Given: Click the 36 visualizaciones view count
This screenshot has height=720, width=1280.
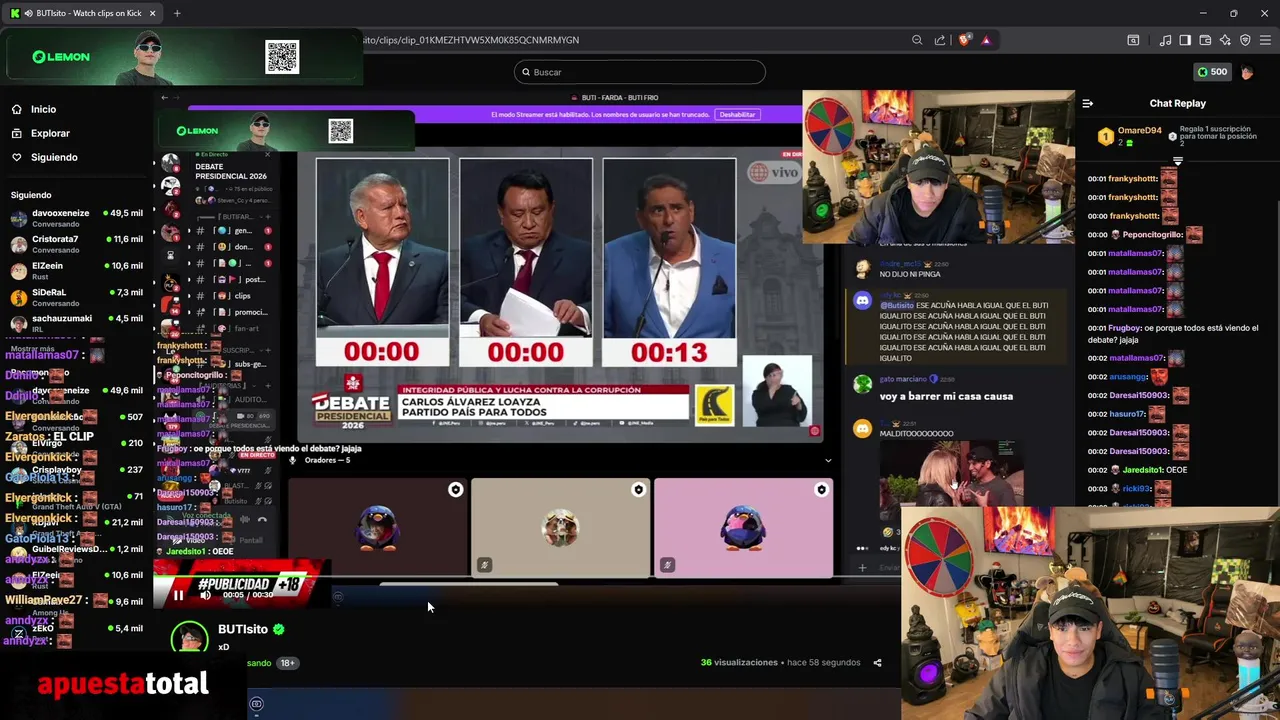Looking at the screenshot, I should click(739, 662).
